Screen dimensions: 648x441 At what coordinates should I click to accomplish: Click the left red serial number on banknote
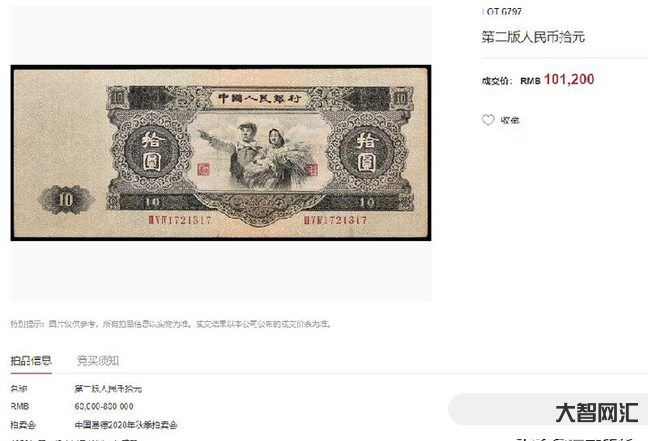[x=180, y=220]
